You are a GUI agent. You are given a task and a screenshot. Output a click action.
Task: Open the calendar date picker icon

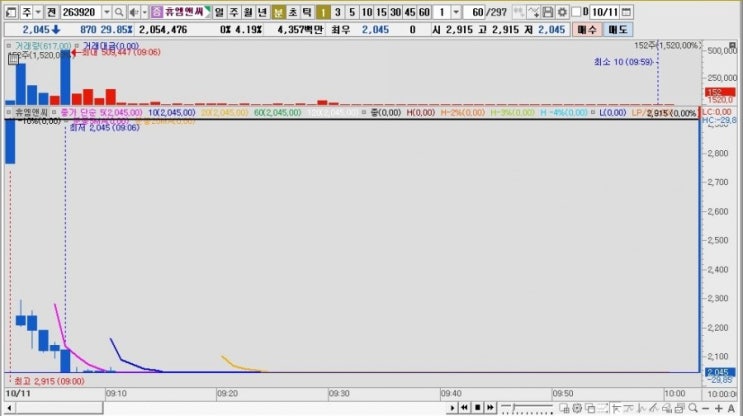[626, 12]
